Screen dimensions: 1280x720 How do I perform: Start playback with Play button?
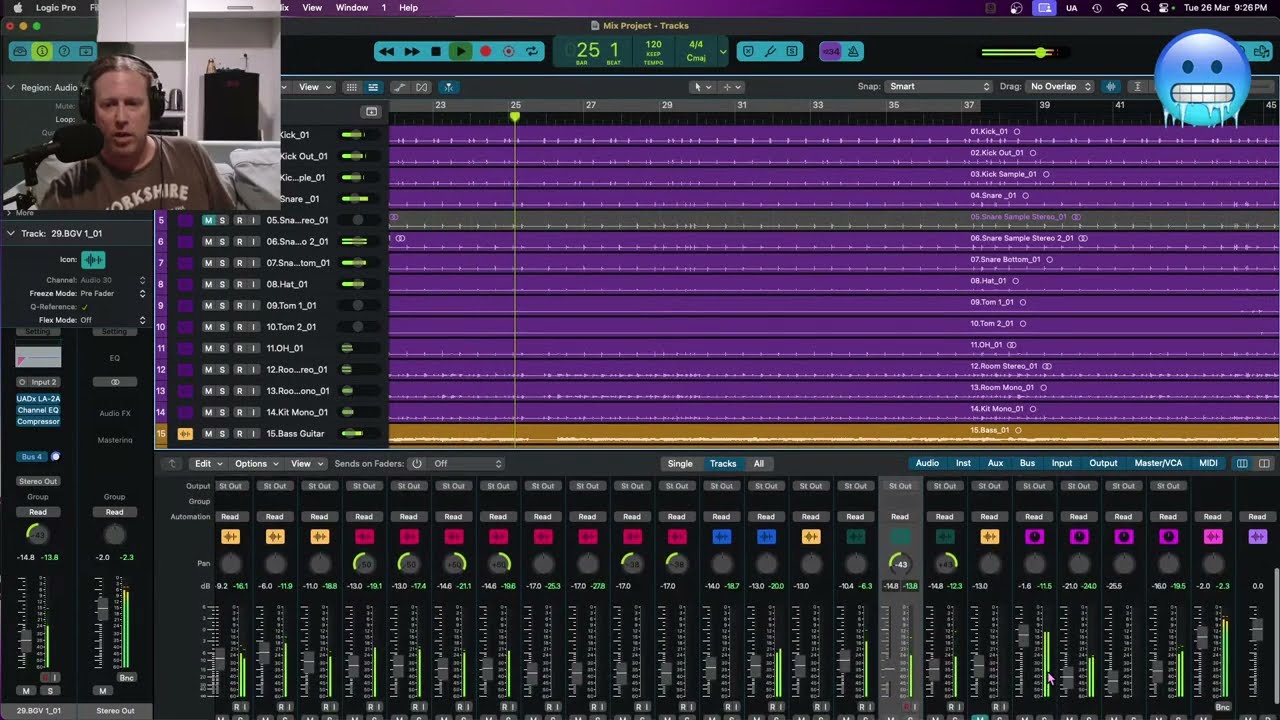460,51
